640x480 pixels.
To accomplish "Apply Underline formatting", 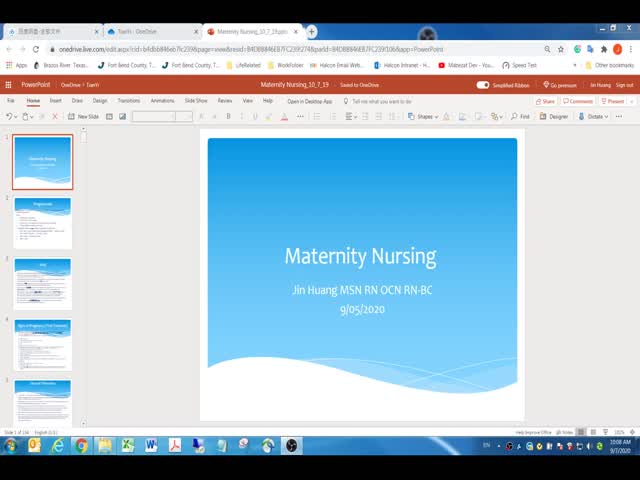I will coord(255,117).
